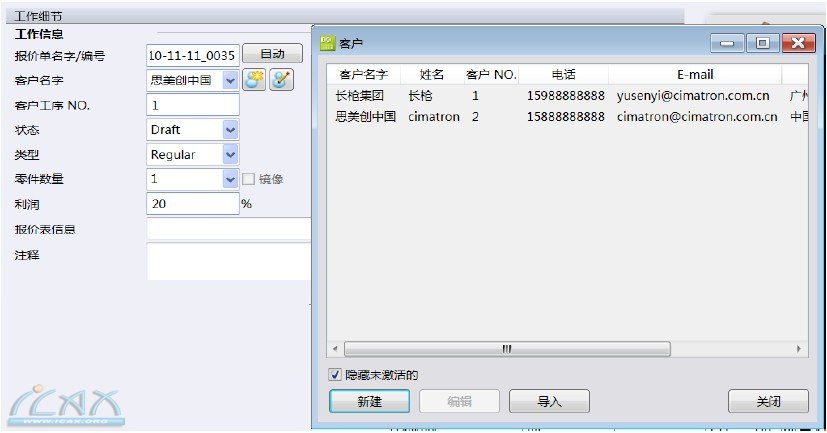Open the 零件数量 dropdown

pyautogui.click(x=230, y=179)
